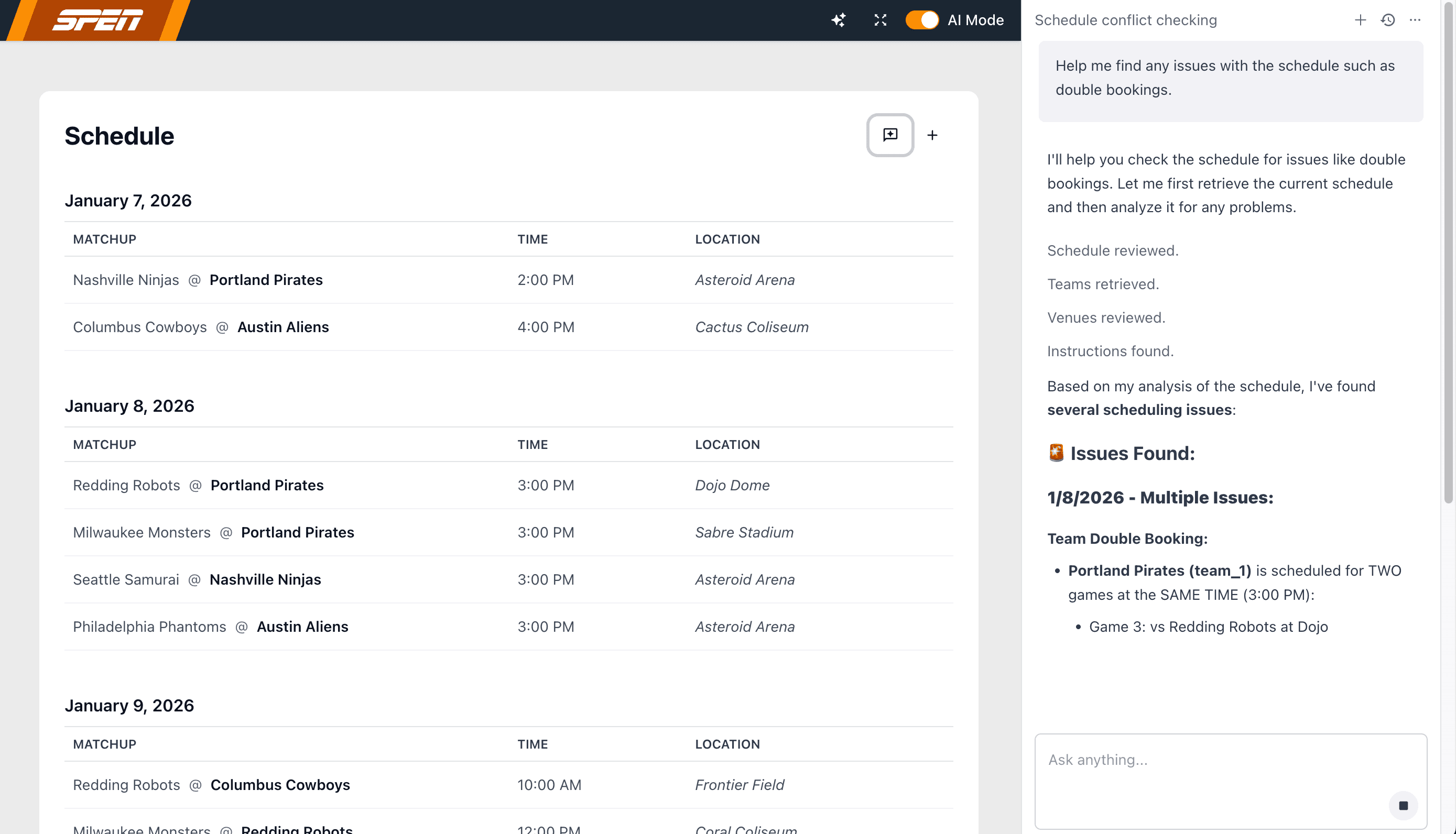
Task: Click the Redding Robots @ Portland Pirates row
Action: pos(198,485)
